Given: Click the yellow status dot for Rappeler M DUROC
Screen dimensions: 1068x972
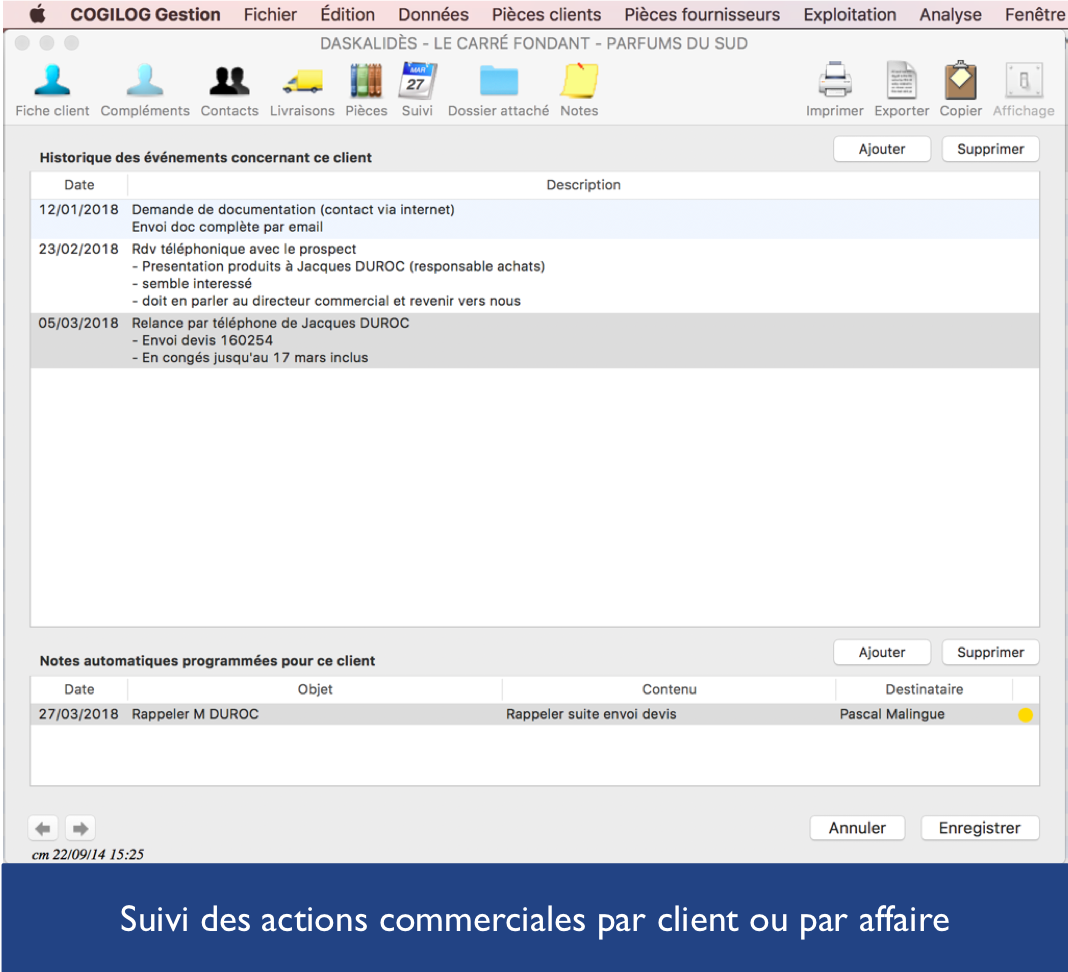Looking at the screenshot, I should (1025, 715).
